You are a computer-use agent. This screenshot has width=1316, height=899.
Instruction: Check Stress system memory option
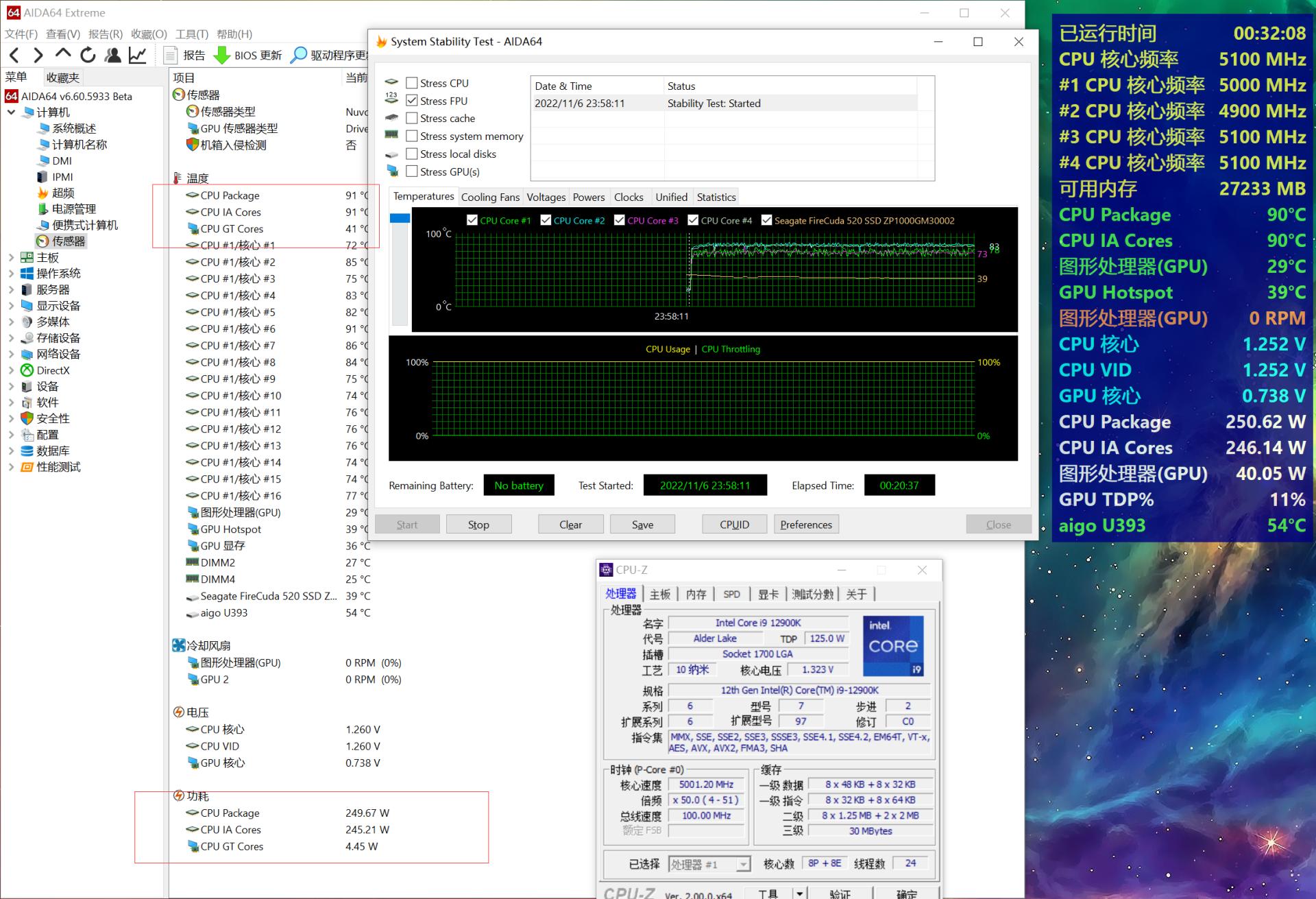point(412,136)
